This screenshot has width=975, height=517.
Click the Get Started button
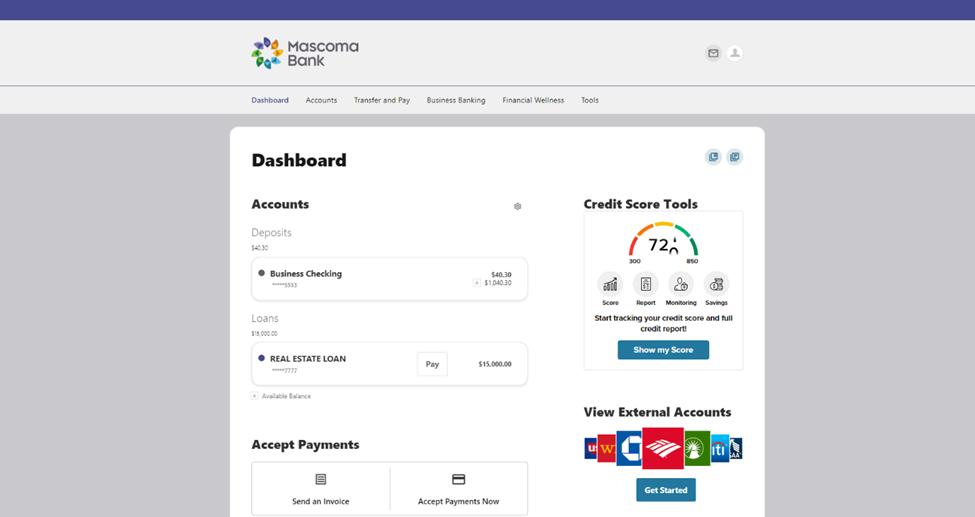665,490
